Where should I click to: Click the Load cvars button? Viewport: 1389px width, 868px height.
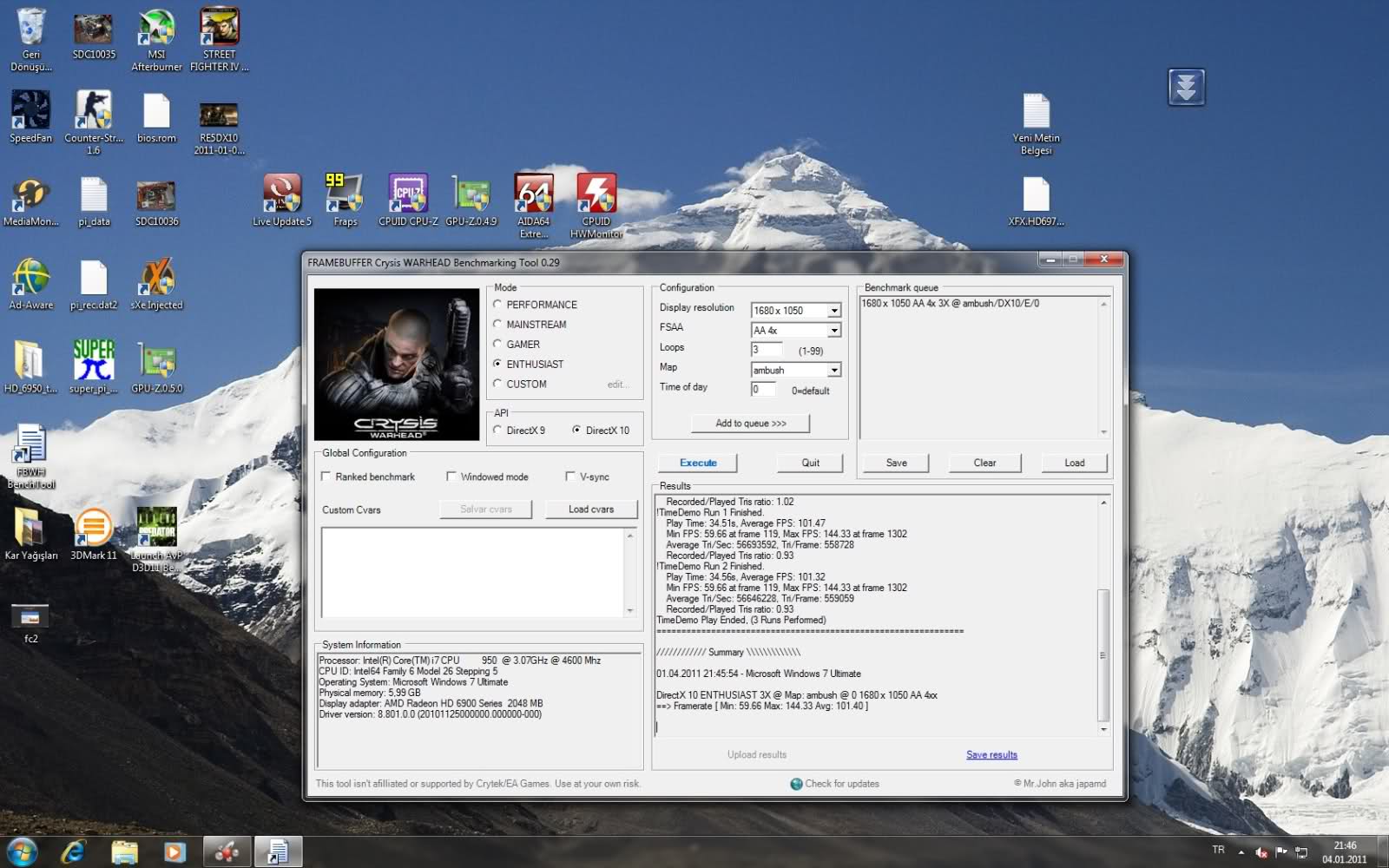(x=591, y=510)
